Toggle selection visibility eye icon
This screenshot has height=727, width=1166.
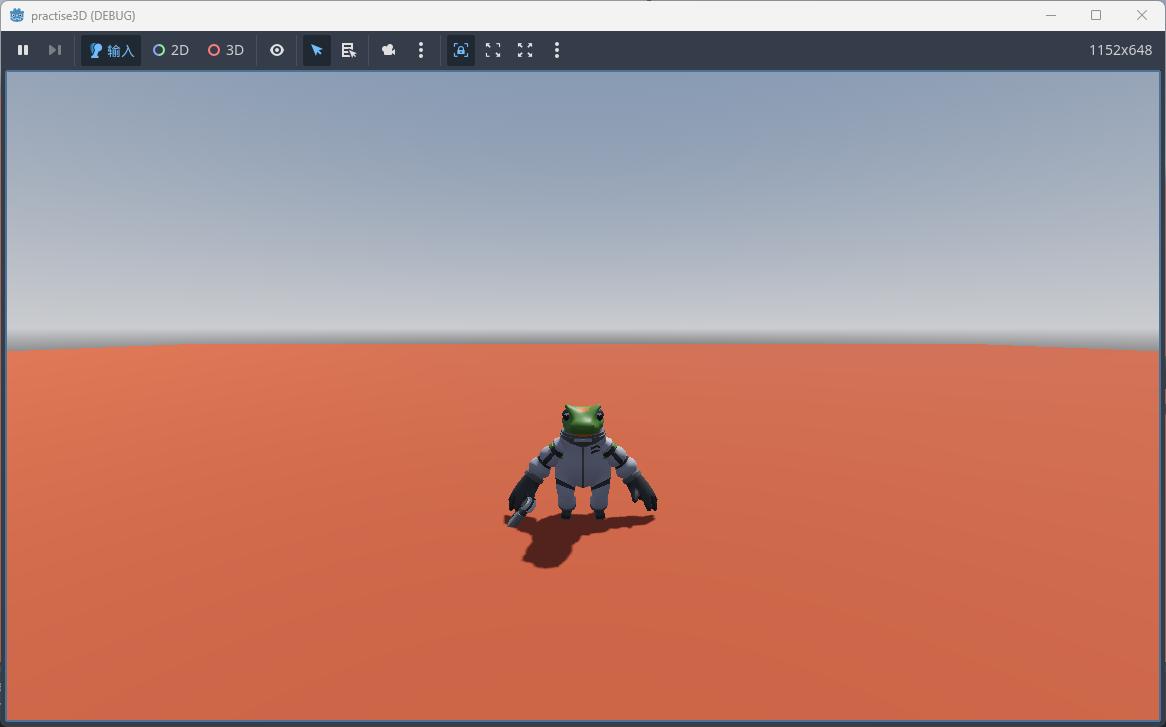277,50
